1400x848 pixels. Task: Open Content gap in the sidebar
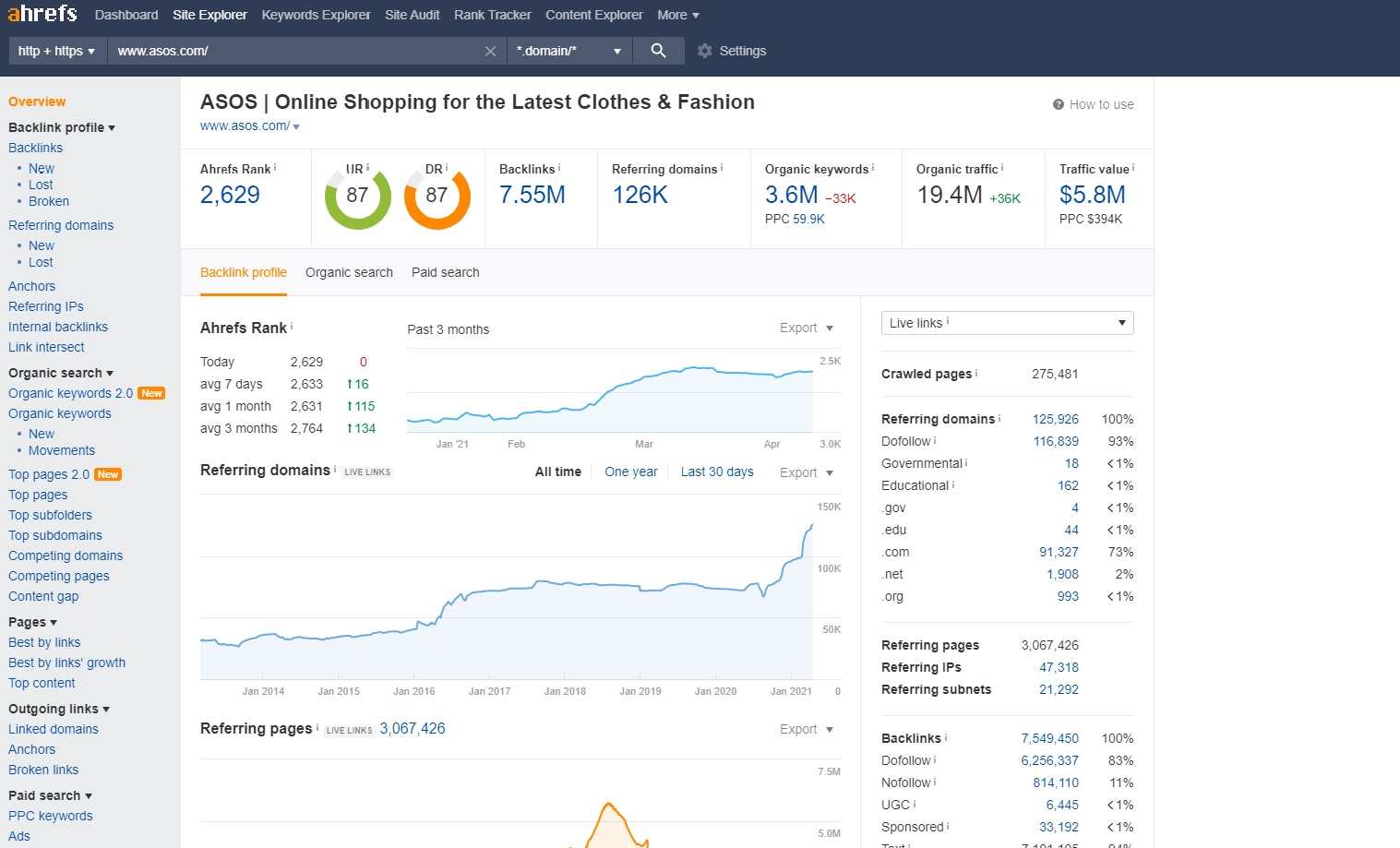pos(43,596)
